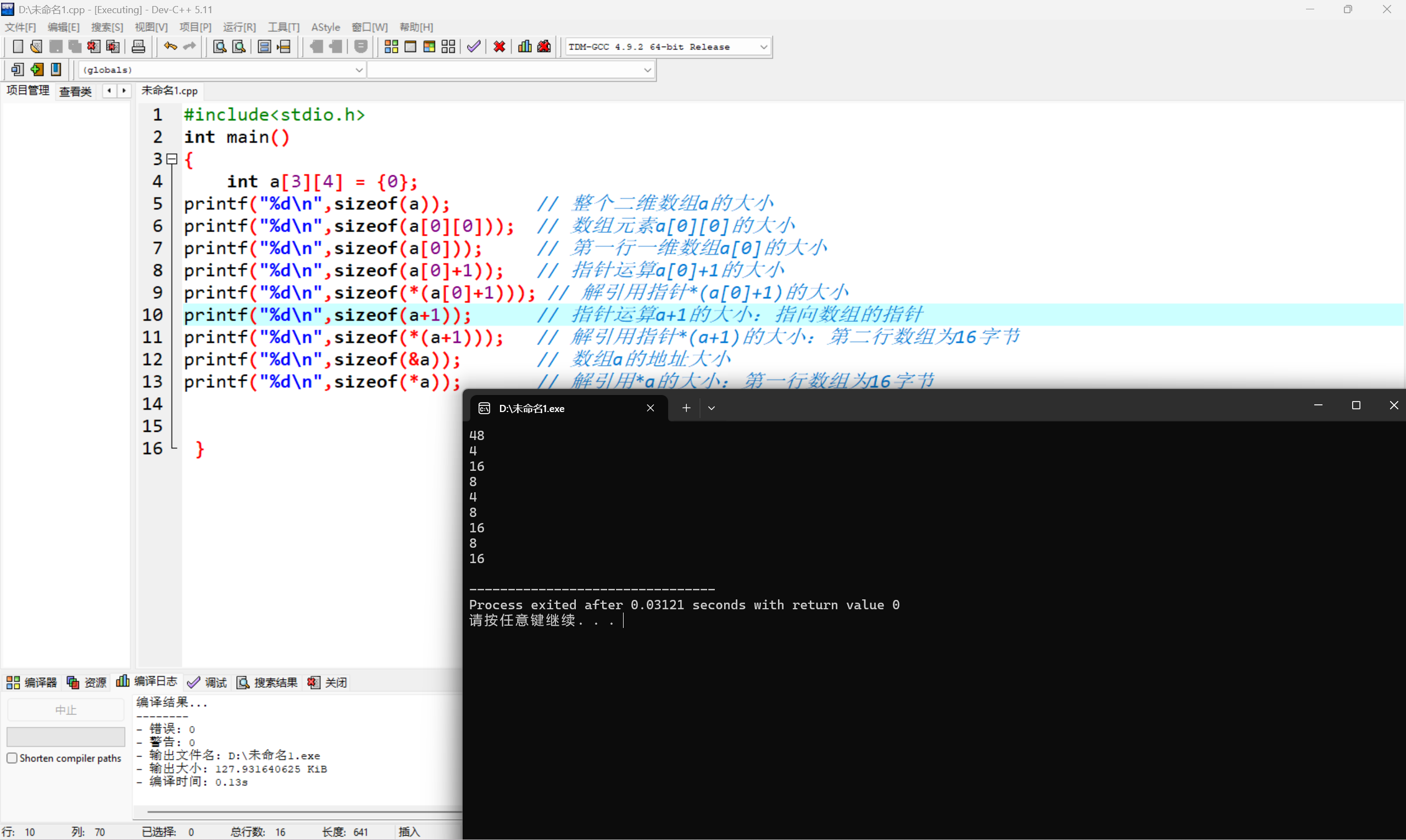Add a new terminal tab with plus

[x=686, y=408]
